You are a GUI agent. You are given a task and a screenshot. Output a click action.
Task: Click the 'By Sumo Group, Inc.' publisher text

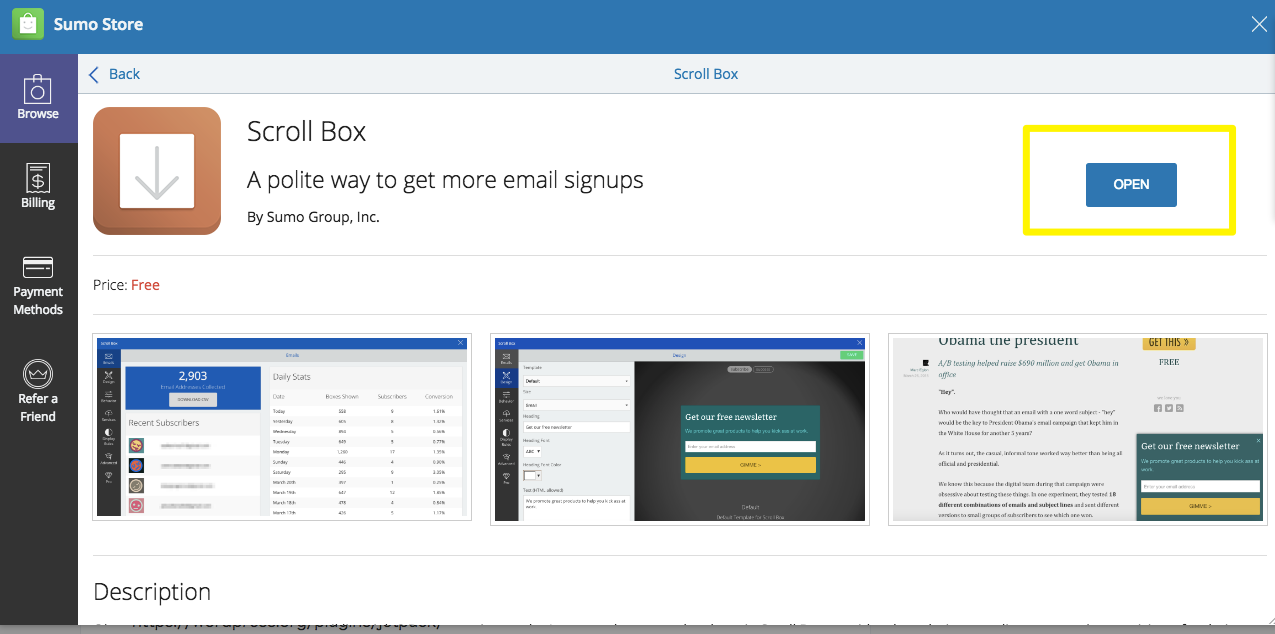(x=313, y=216)
